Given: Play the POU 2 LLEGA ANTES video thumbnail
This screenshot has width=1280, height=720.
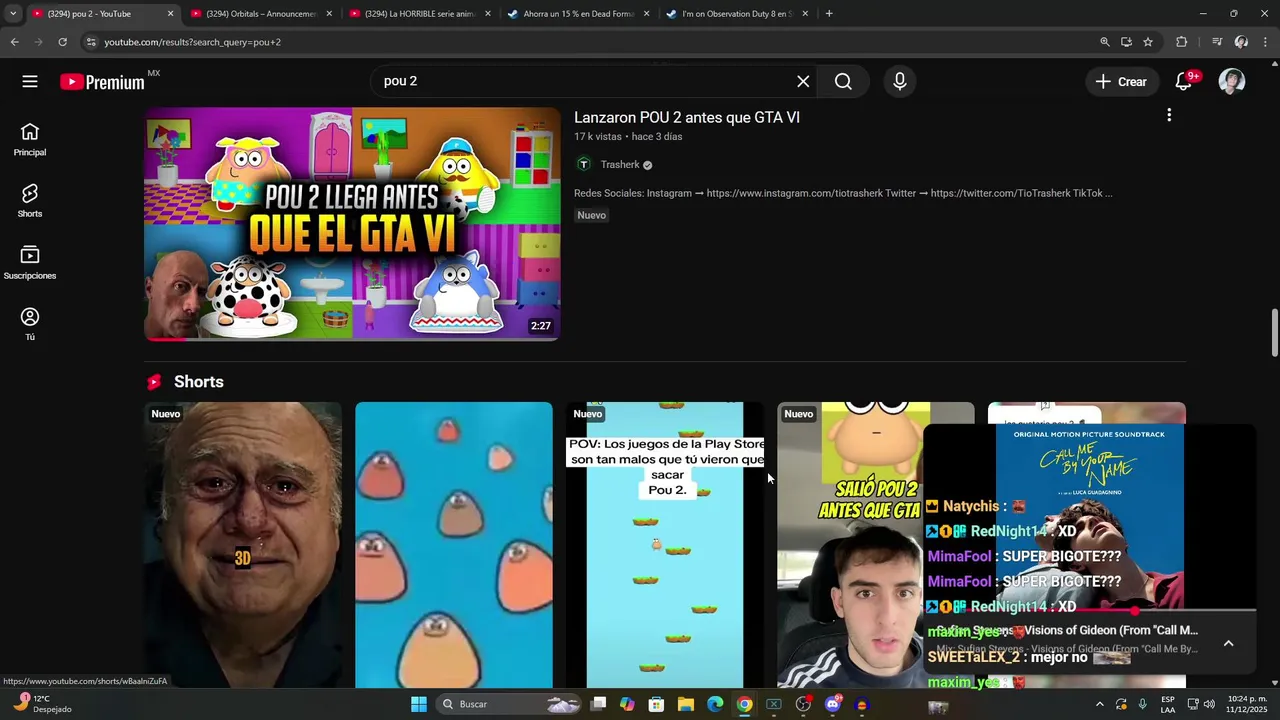Looking at the screenshot, I should [x=352, y=224].
